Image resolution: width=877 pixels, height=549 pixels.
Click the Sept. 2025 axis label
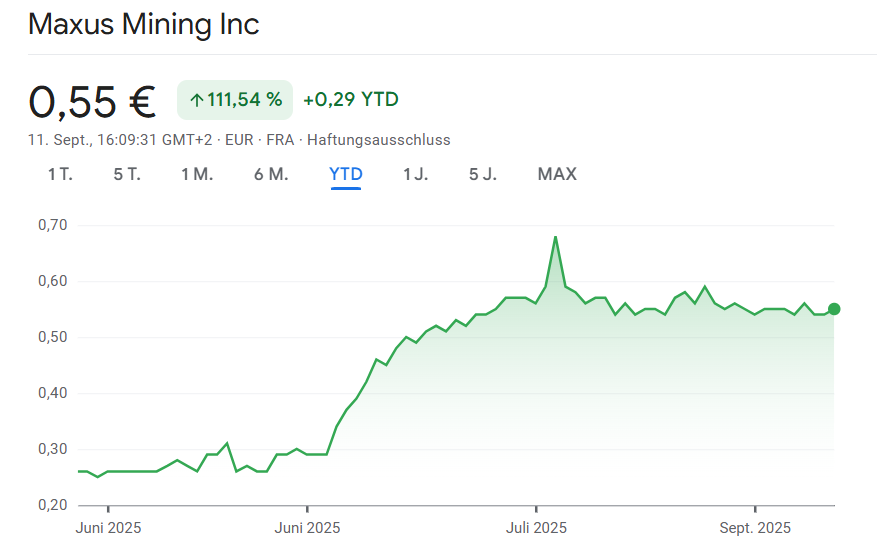pyautogui.click(x=755, y=528)
